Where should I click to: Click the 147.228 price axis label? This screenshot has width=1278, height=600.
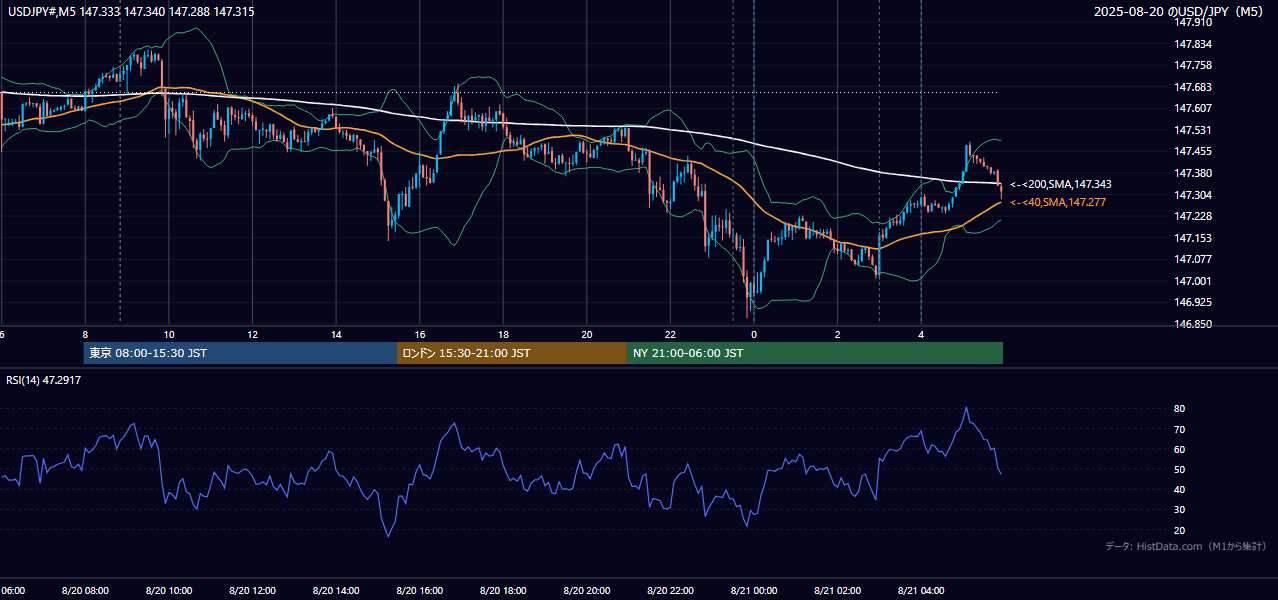point(1194,216)
